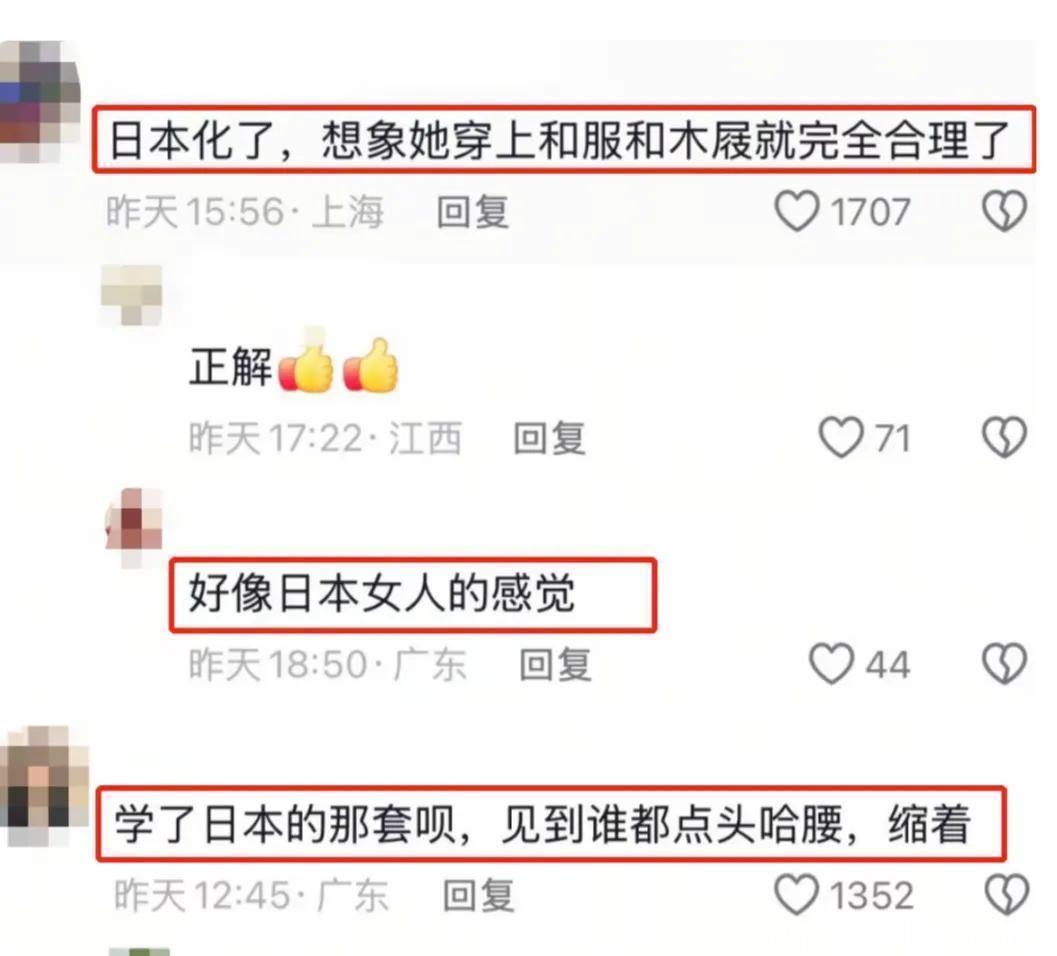Dislike the Shanghai comment via broken heart
Image resolution: width=1057 pixels, height=956 pixels.
[1004, 212]
